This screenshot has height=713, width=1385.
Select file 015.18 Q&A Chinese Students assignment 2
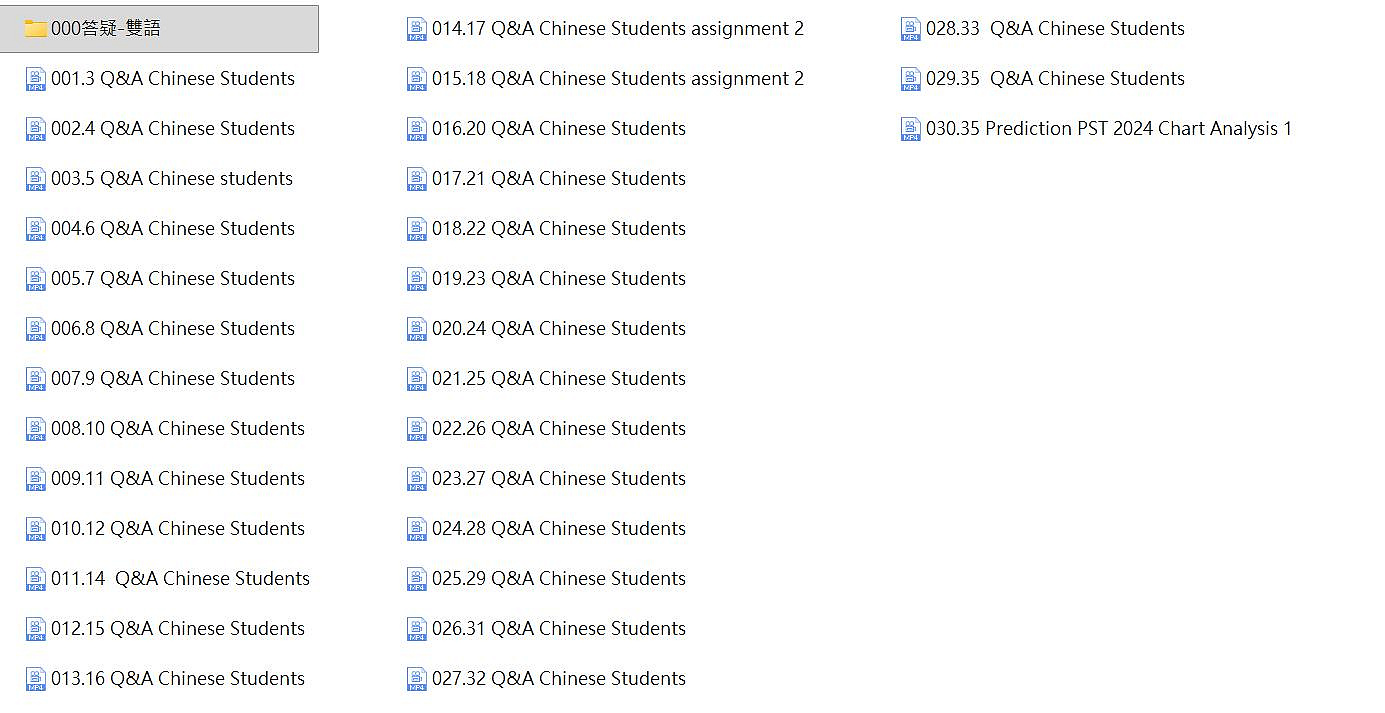[x=606, y=79]
